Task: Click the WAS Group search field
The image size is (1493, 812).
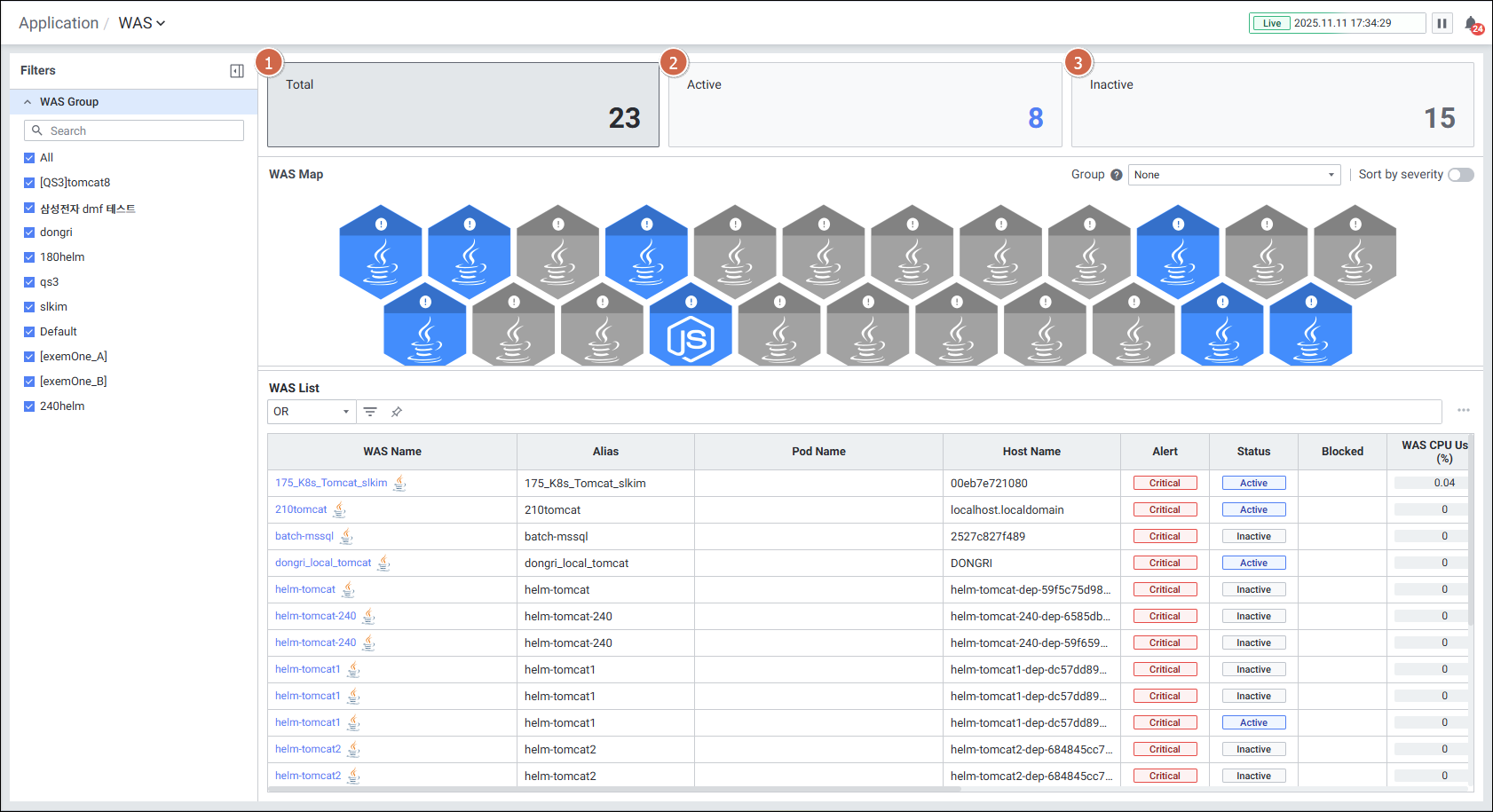Action: tap(134, 130)
